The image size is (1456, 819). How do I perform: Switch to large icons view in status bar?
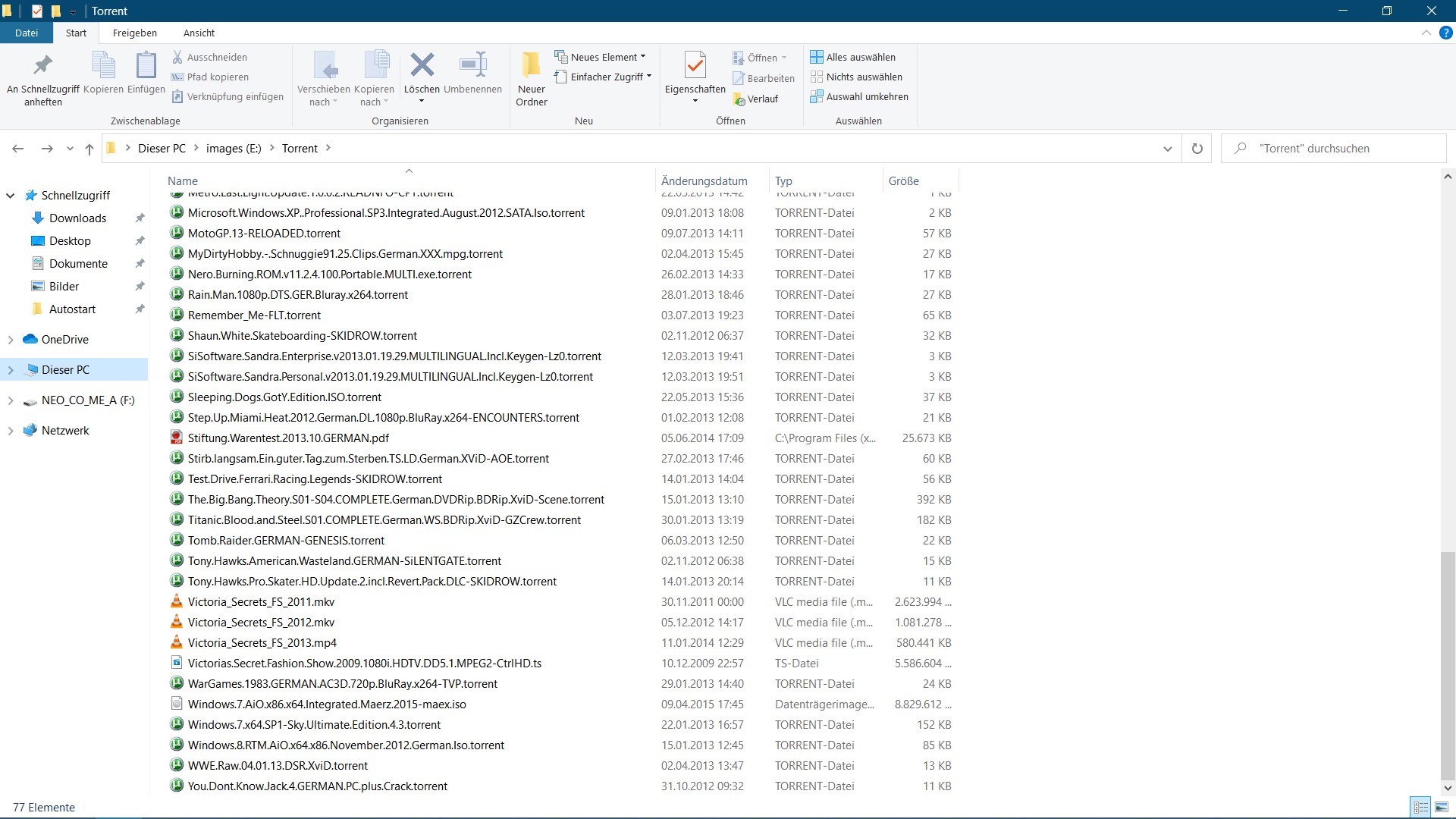1441,808
